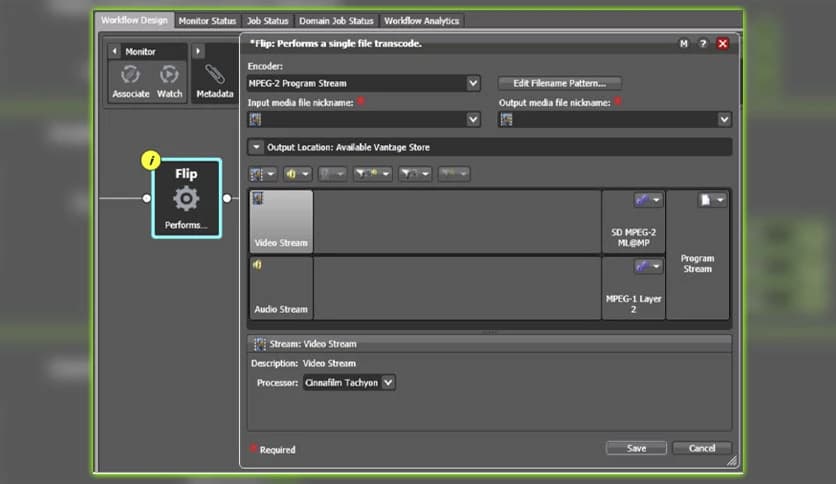Open the add video stream toolbar button
836x484 pixels.
click(x=263, y=174)
